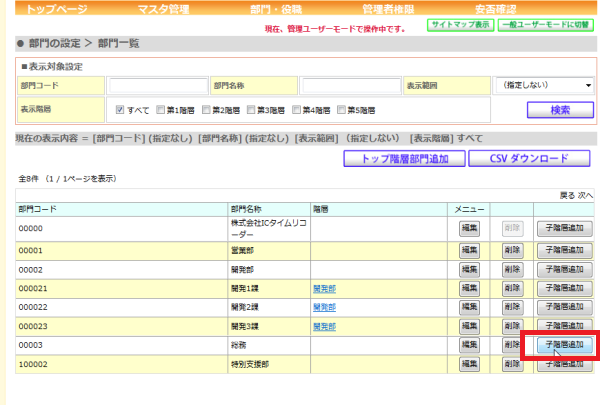600x405 pixels.
Task: Edit department 000023 開発3課
Action: point(469,327)
